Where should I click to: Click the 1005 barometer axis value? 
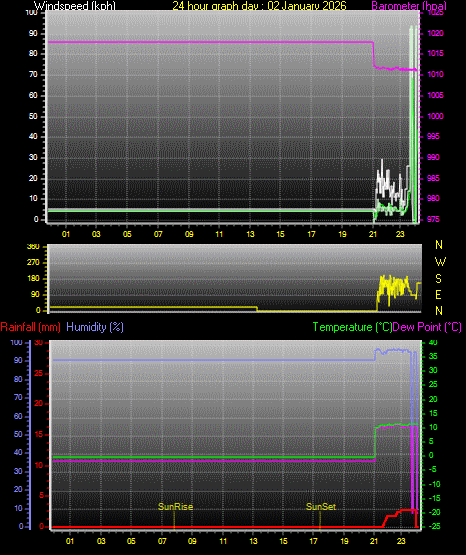(435, 95)
